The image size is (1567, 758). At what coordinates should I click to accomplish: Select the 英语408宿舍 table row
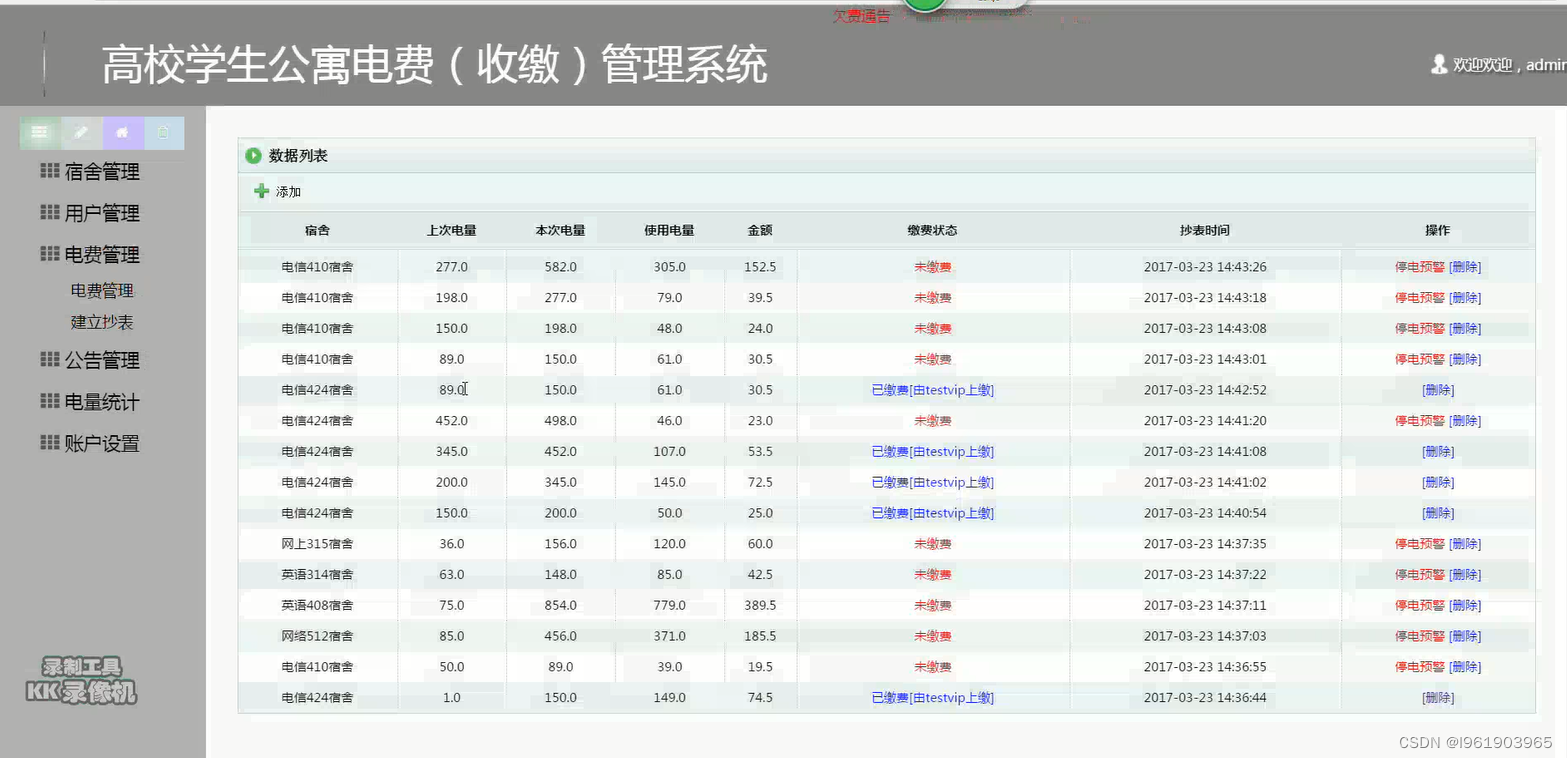point(700,605)
